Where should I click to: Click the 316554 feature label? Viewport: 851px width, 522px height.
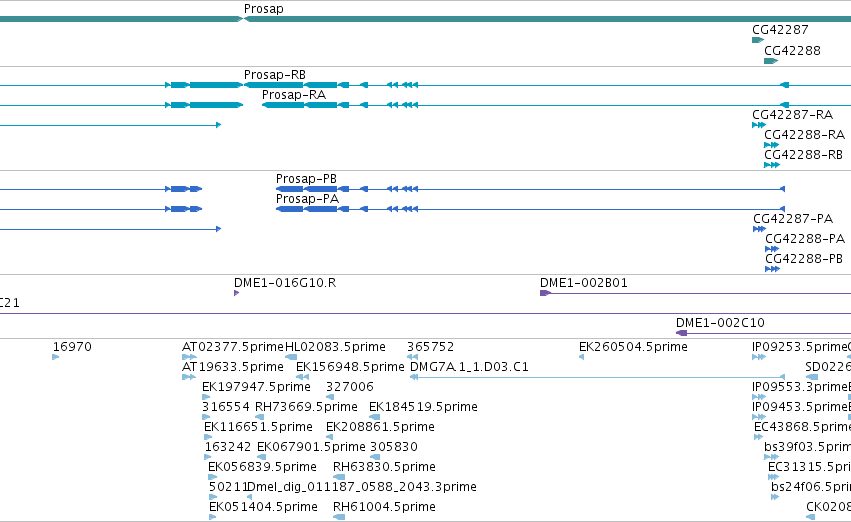click(x=226, y=408)
